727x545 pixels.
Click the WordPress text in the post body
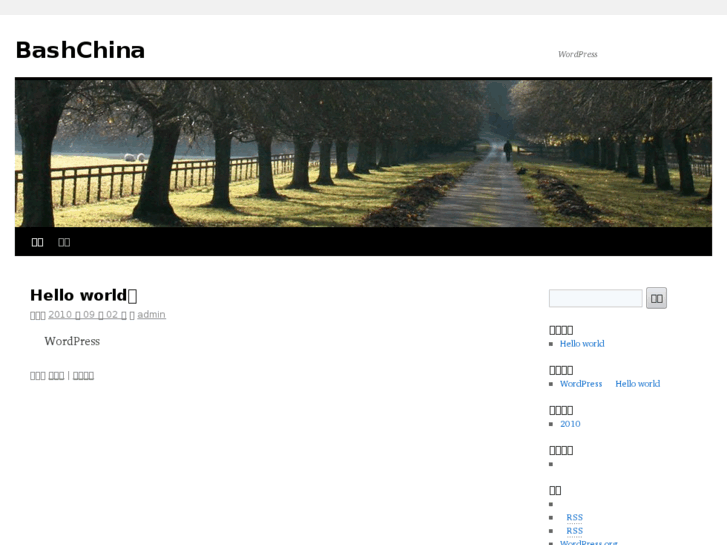click(72, 341)
